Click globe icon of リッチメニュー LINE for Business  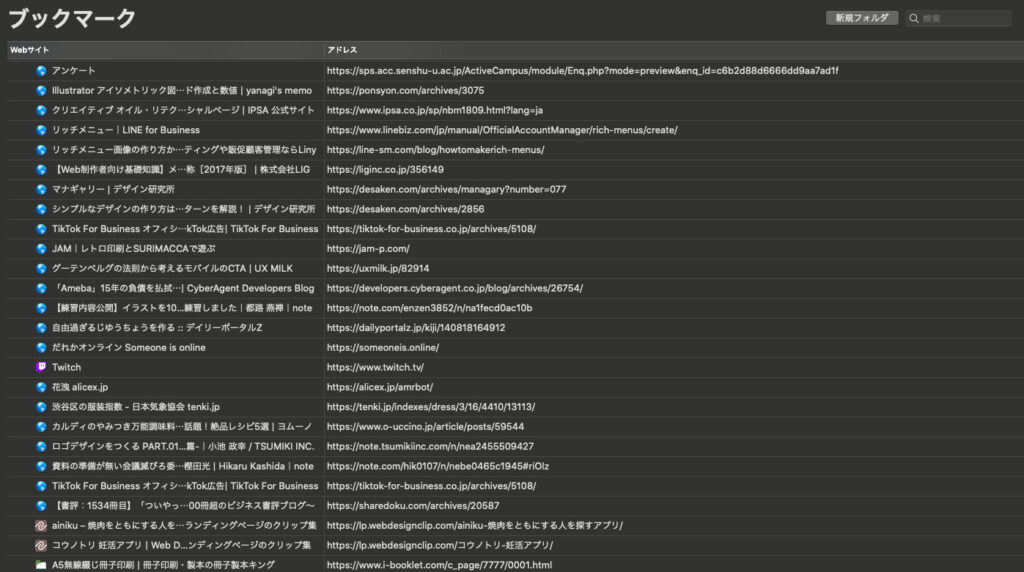[x=41, y=130]
